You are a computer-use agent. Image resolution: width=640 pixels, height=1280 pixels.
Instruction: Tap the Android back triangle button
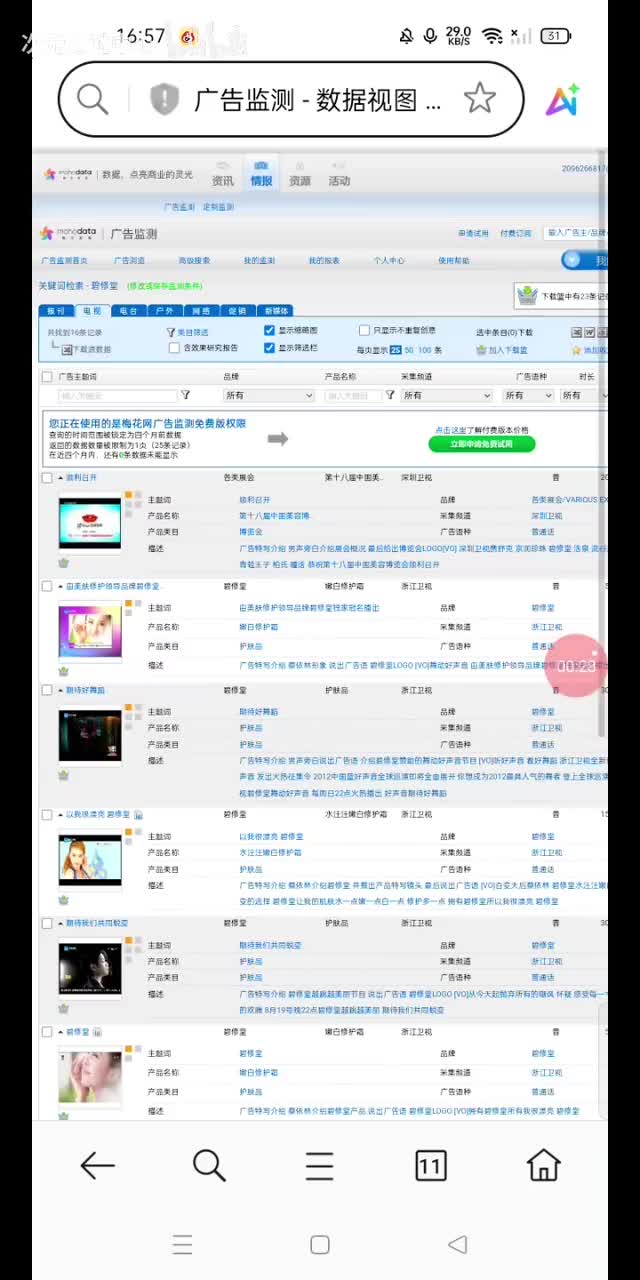point(458,1245)
